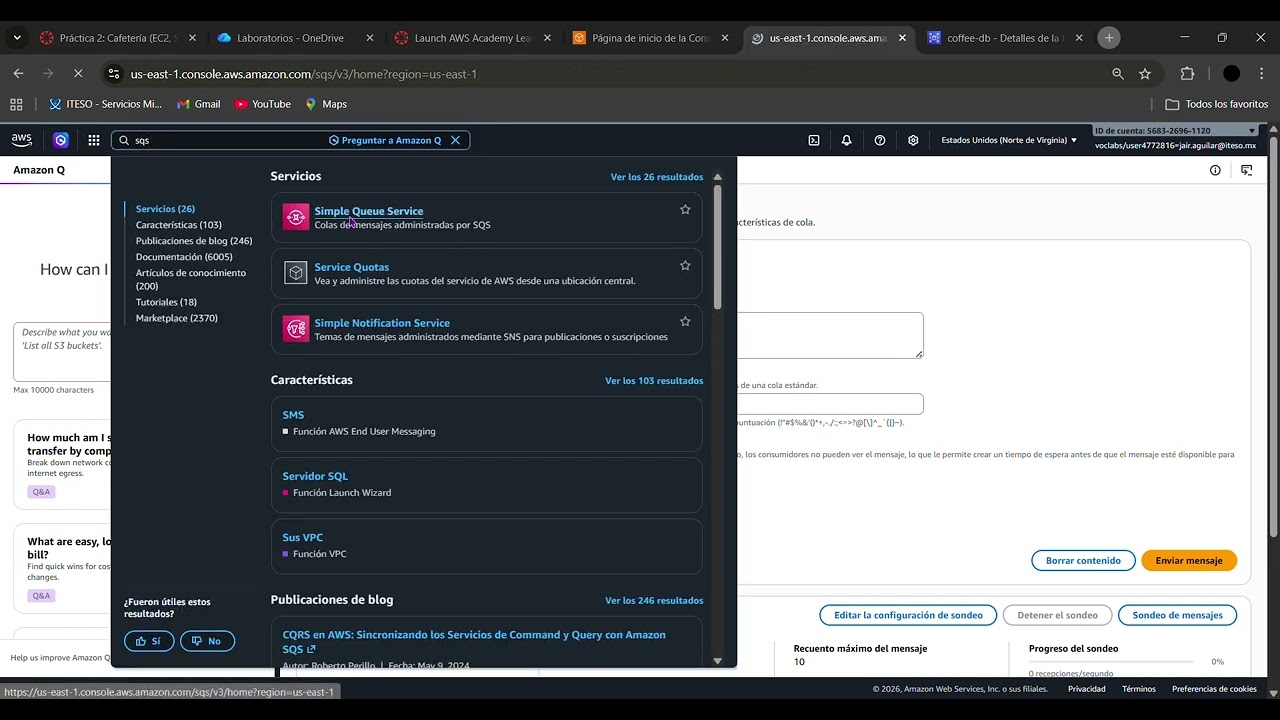Filter results by Servicios (26)
1280x720 pixels.
click(165, 209)
